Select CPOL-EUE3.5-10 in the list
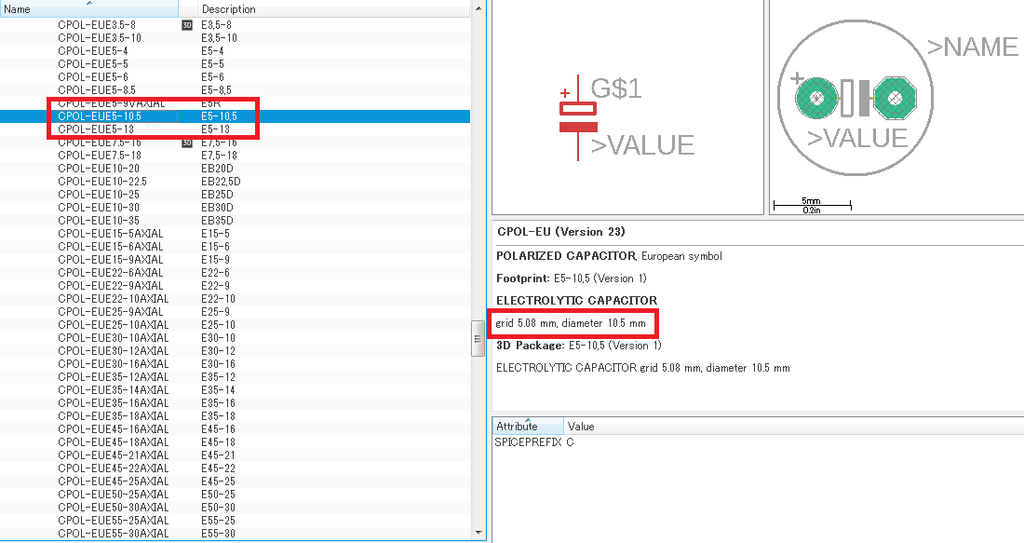This screenshot has height=543, width=1024. (x=99, y=38)
